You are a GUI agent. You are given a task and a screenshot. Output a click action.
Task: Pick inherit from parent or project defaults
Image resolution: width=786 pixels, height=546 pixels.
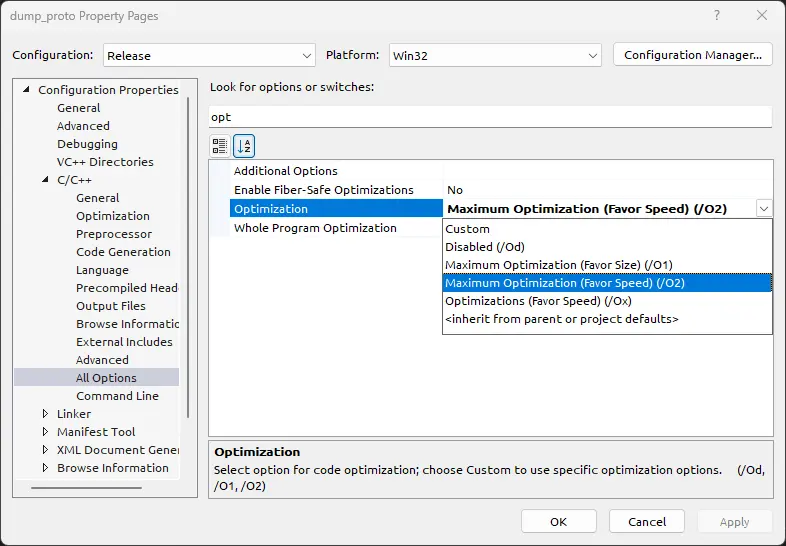point(561,319)
